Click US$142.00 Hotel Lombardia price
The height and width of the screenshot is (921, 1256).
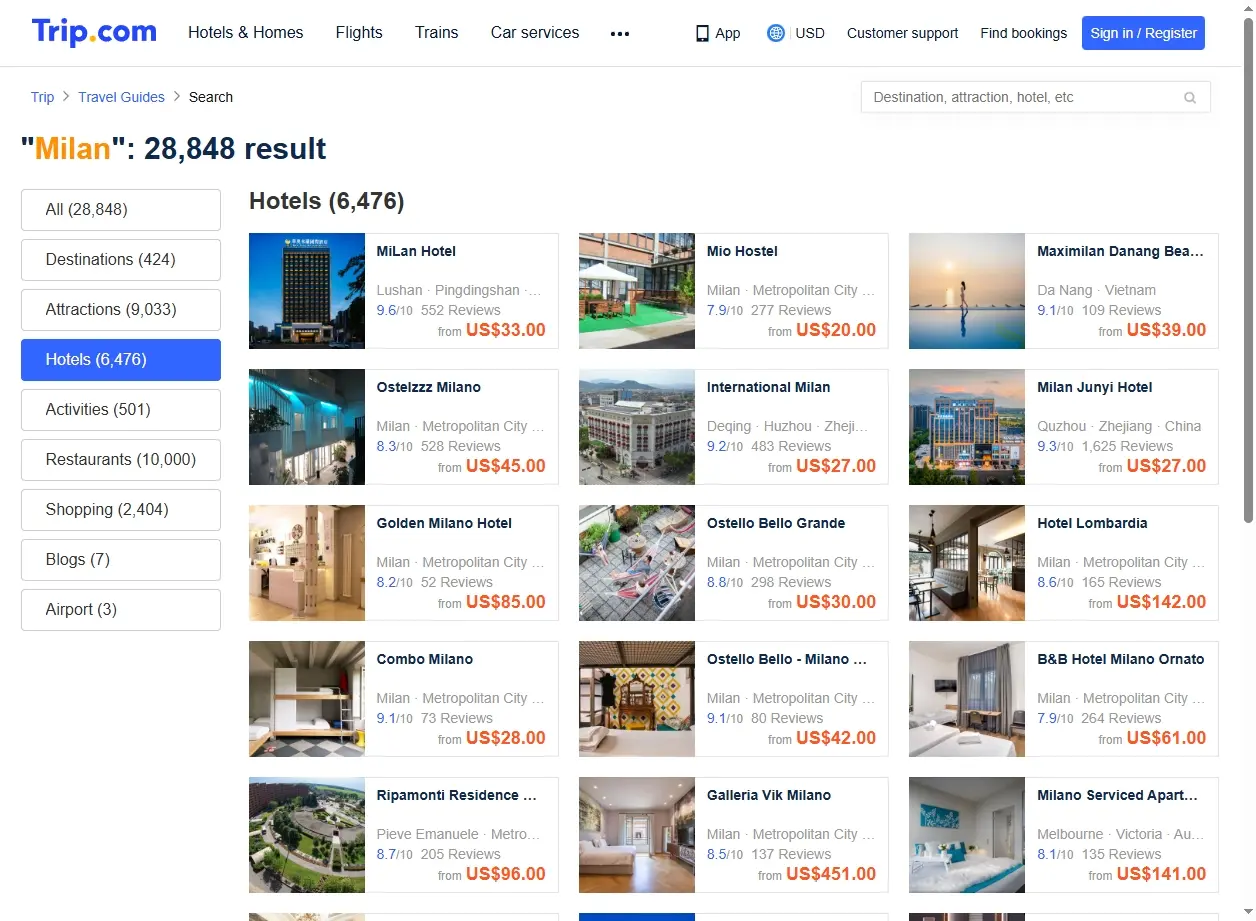(x=1161, y=602)
